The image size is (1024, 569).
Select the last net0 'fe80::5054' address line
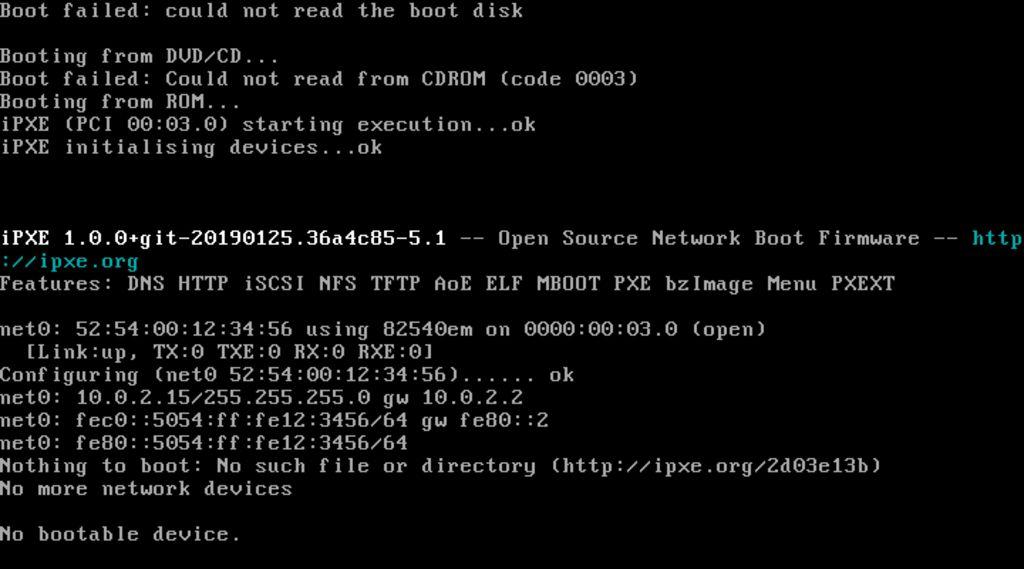(x=204, y=443)
